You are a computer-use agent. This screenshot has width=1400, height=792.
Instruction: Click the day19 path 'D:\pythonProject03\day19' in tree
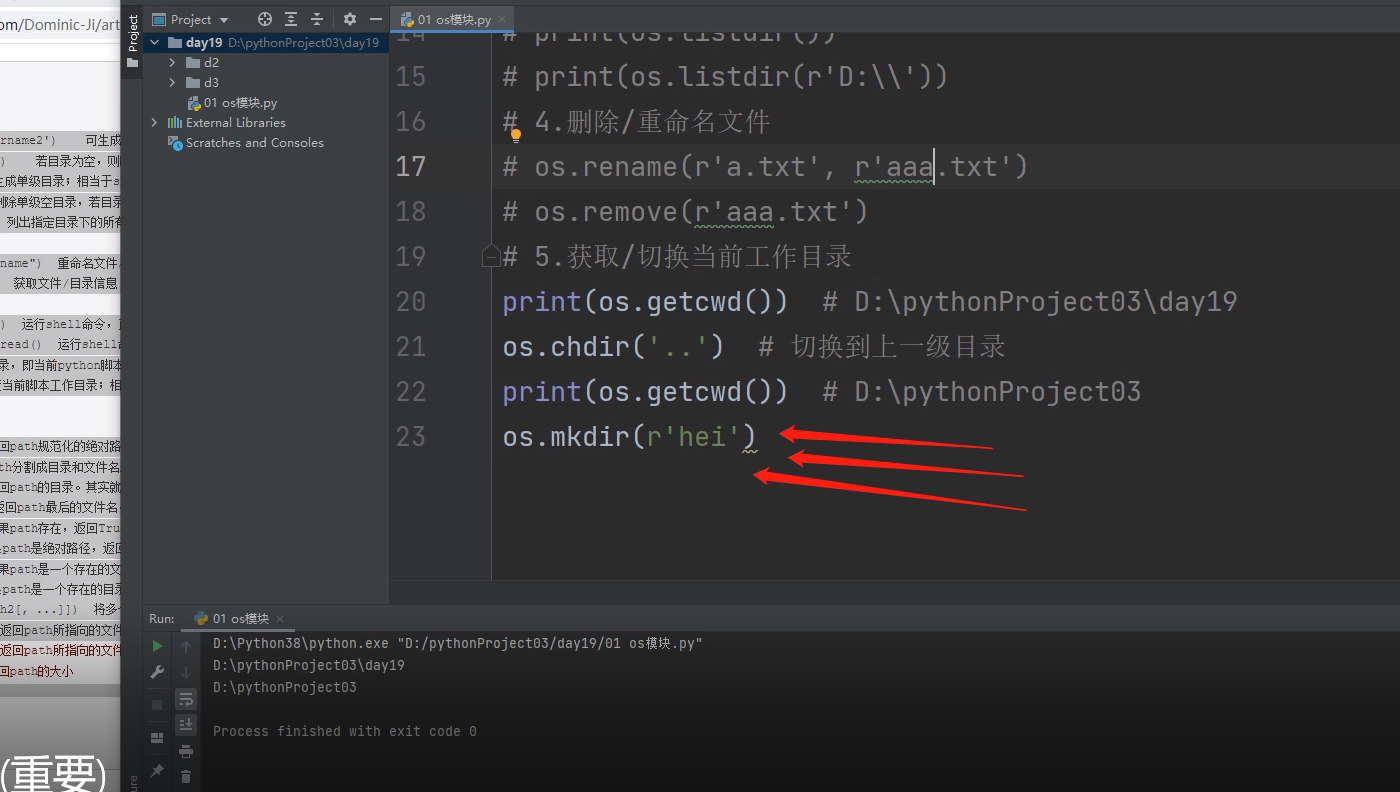coord(304,43)
